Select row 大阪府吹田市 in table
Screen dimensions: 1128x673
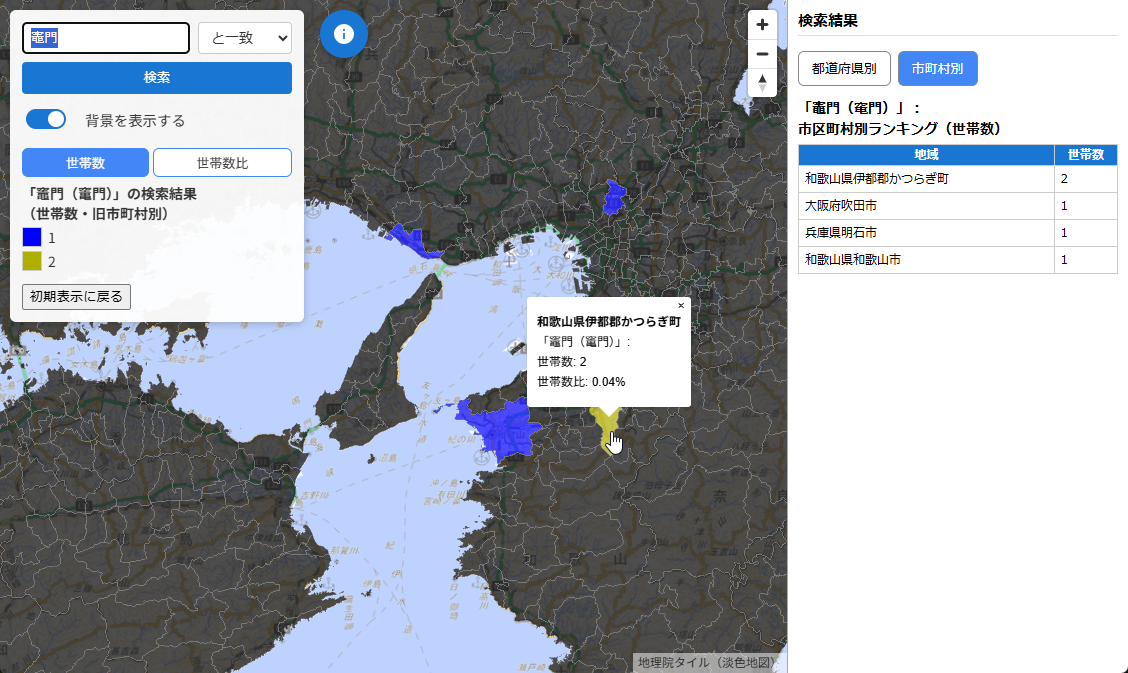pyautogui.click(x=958, y=206)
